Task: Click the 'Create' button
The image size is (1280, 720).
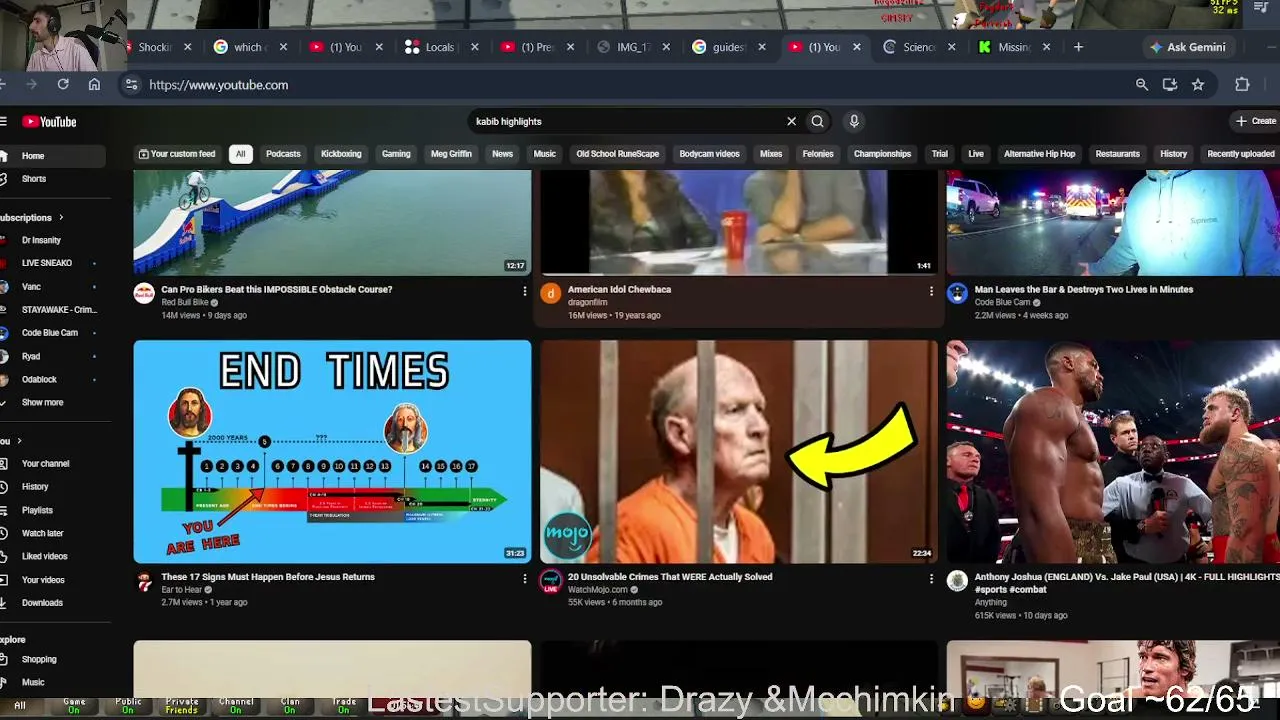Action: [1256, 121]
